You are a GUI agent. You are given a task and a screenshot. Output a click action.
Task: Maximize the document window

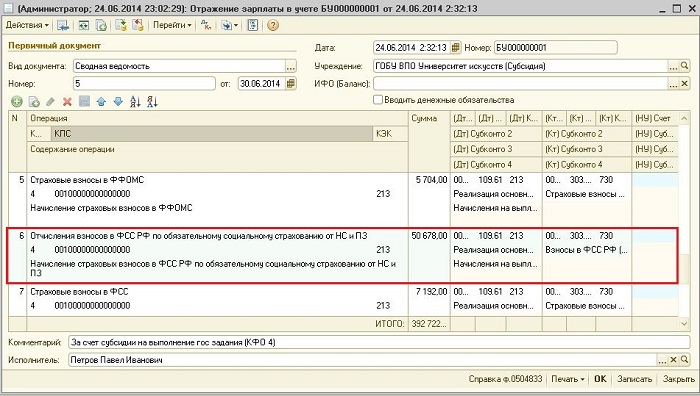[676, 8]
